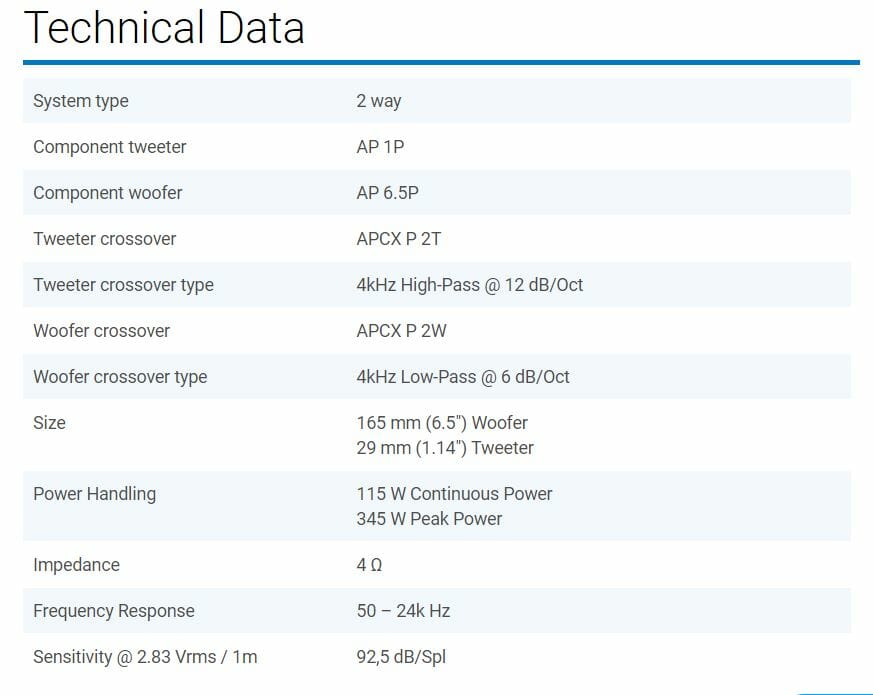Click the AP 1P tweeter value
Viewport: 873px width, 695px height.
(x=380, y=147)
